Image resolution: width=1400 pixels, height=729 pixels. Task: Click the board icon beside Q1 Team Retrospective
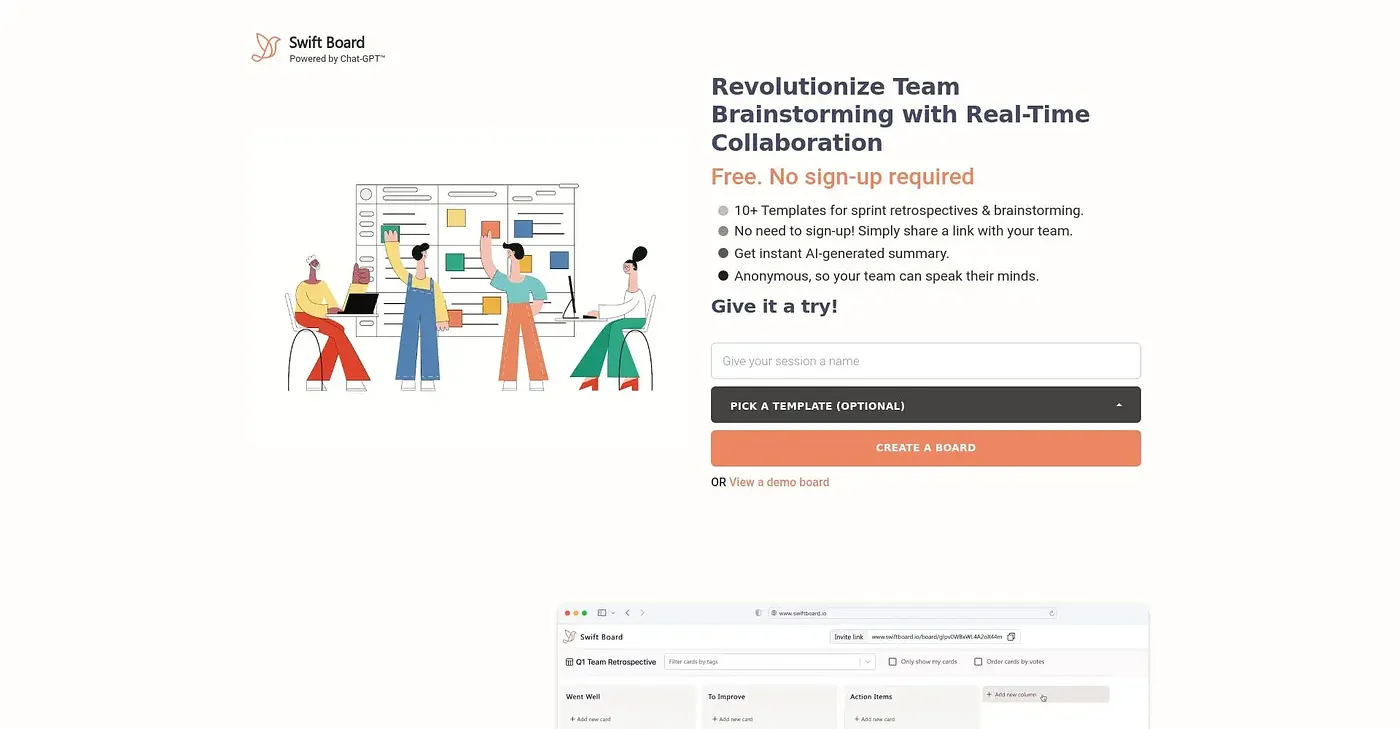point(570,662)
